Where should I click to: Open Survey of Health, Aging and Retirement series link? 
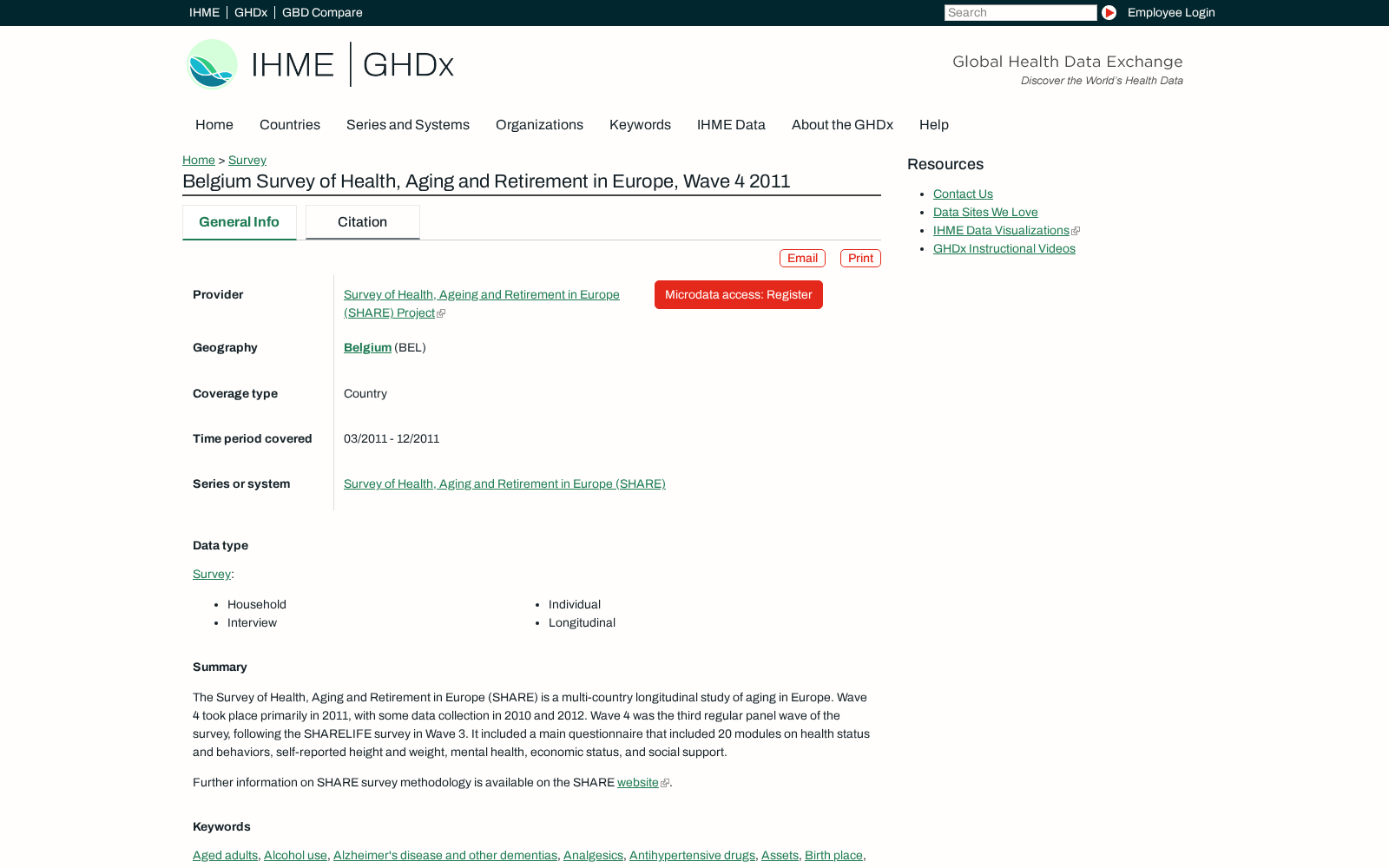504,484
